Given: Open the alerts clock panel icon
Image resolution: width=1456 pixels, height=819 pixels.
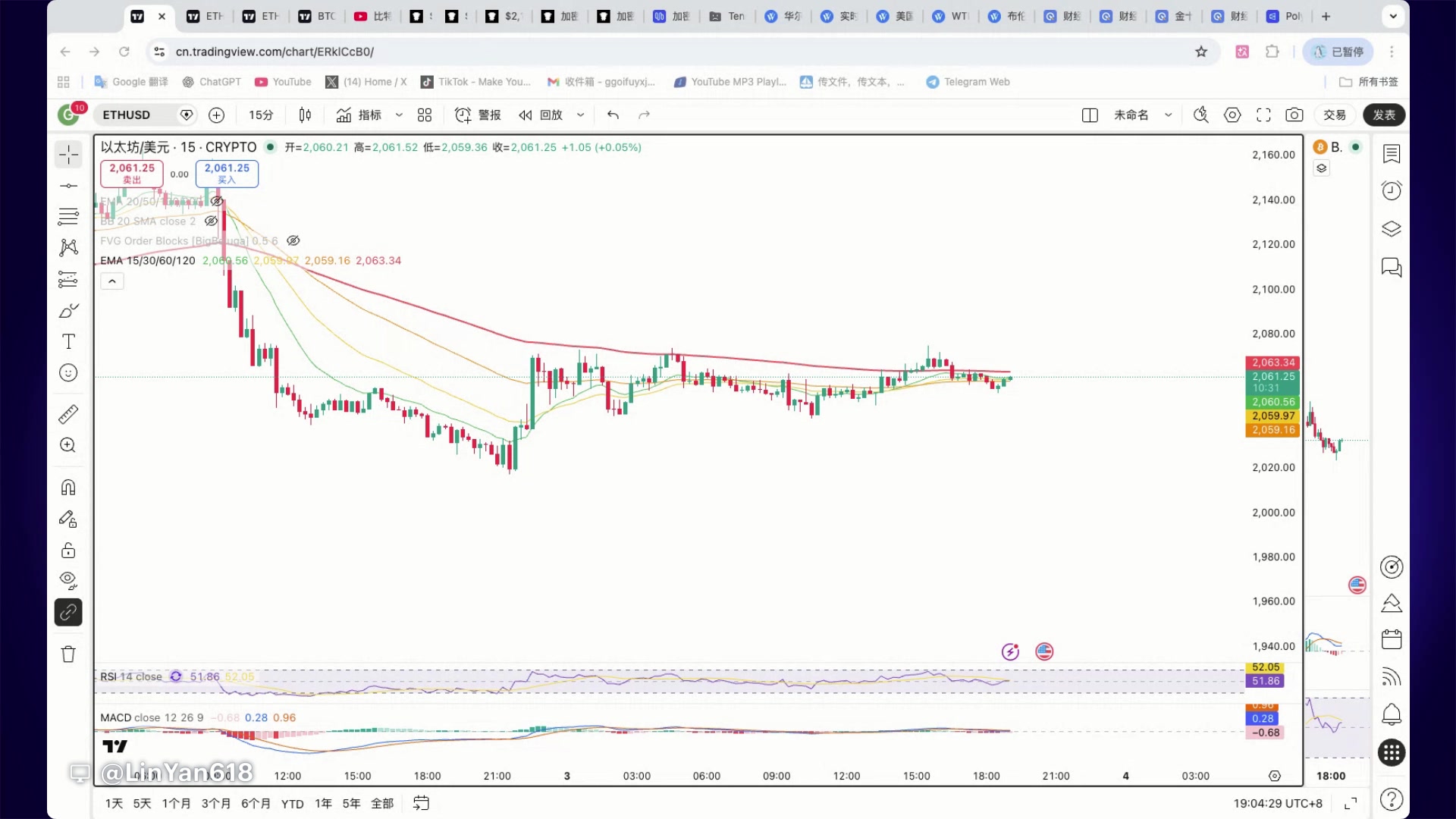Looking at the screenshot, I should click(x=1391, y=190).
